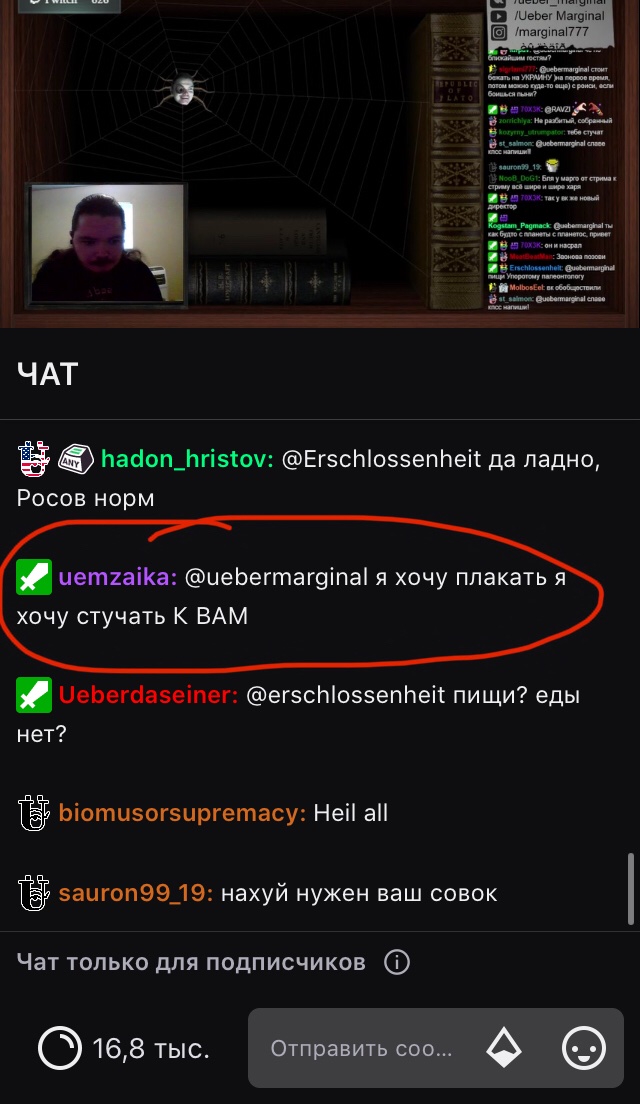This screenshot has width=640, height=1104.
Task: Tap the sauron99_19 username
Action: coord(135,893)
